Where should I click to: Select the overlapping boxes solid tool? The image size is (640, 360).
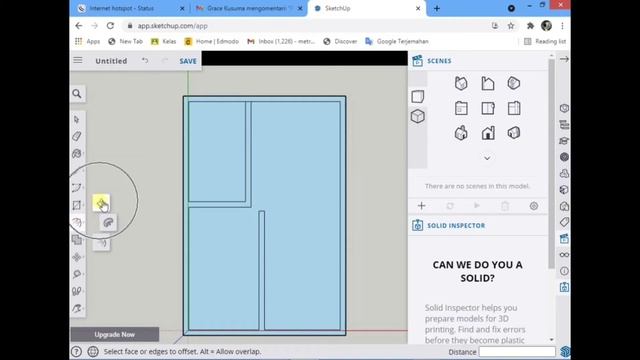coord(77,240)
